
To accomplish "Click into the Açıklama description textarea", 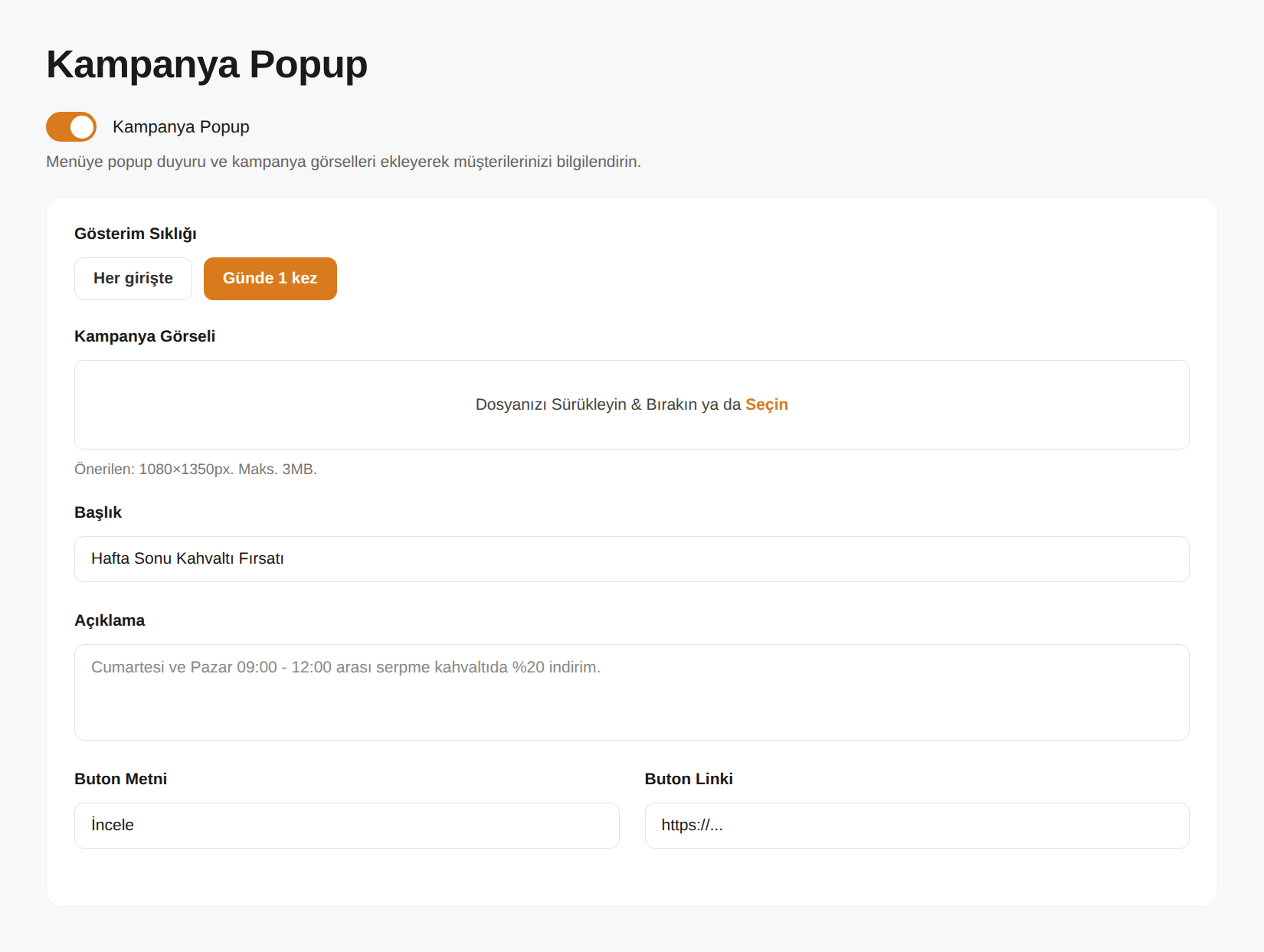I will point(632,692).
